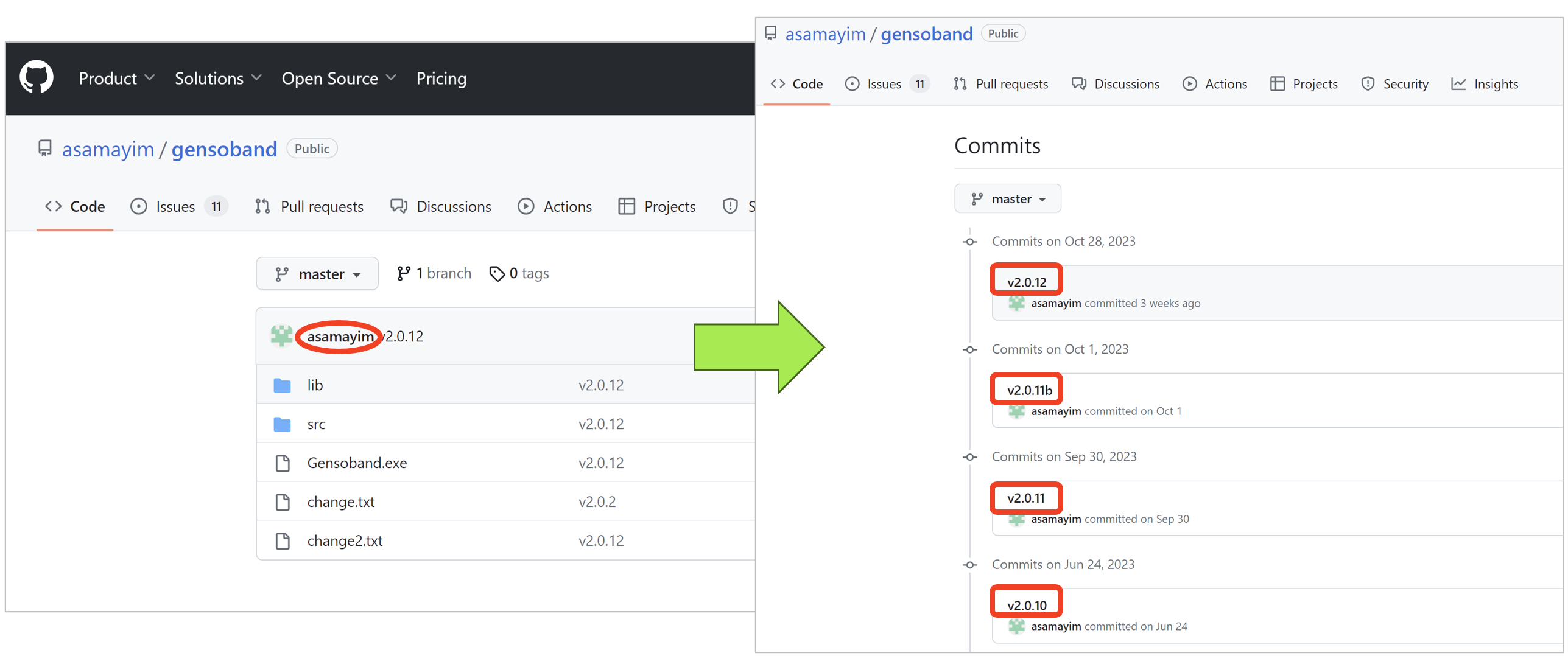Screen dimensions: 1568x664
Task: Open the src folder
Action: [x=316, y=424]
